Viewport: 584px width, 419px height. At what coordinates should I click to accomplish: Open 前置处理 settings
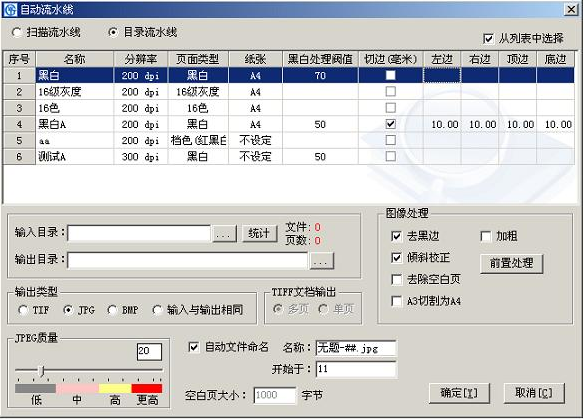(511, 264)
